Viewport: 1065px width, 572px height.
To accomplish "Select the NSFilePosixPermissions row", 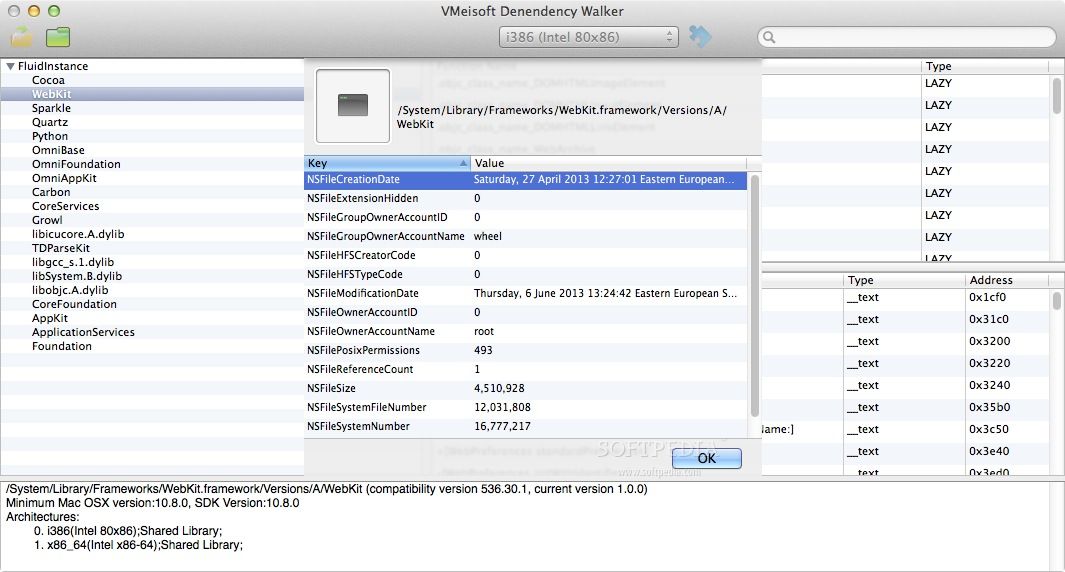I will coord(526,351).
